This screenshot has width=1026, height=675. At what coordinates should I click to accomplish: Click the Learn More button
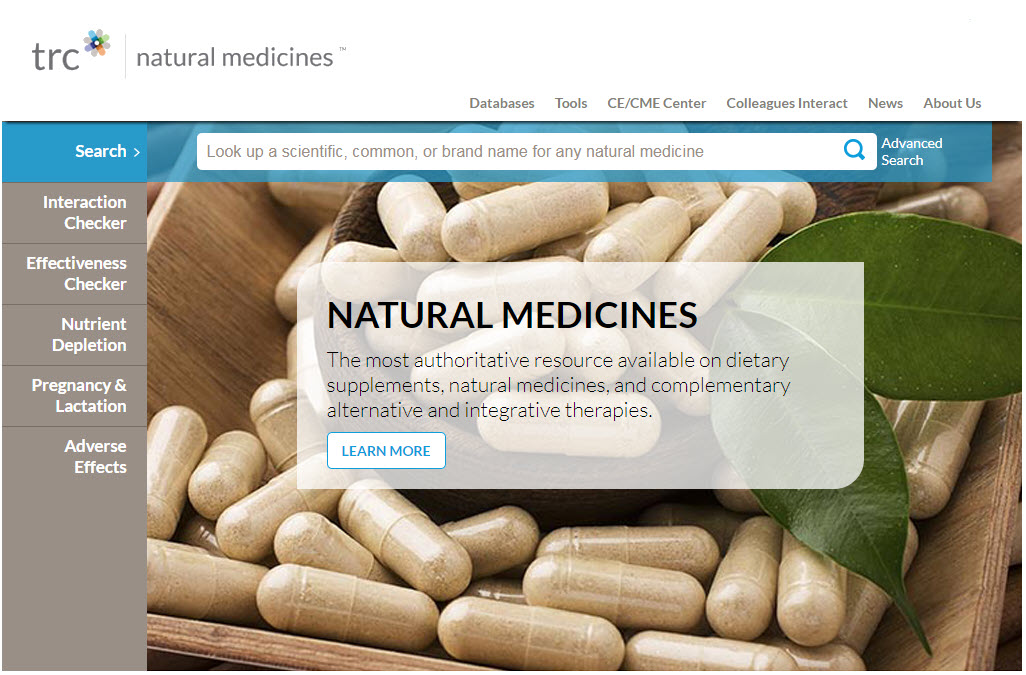(x=386, y=451)
